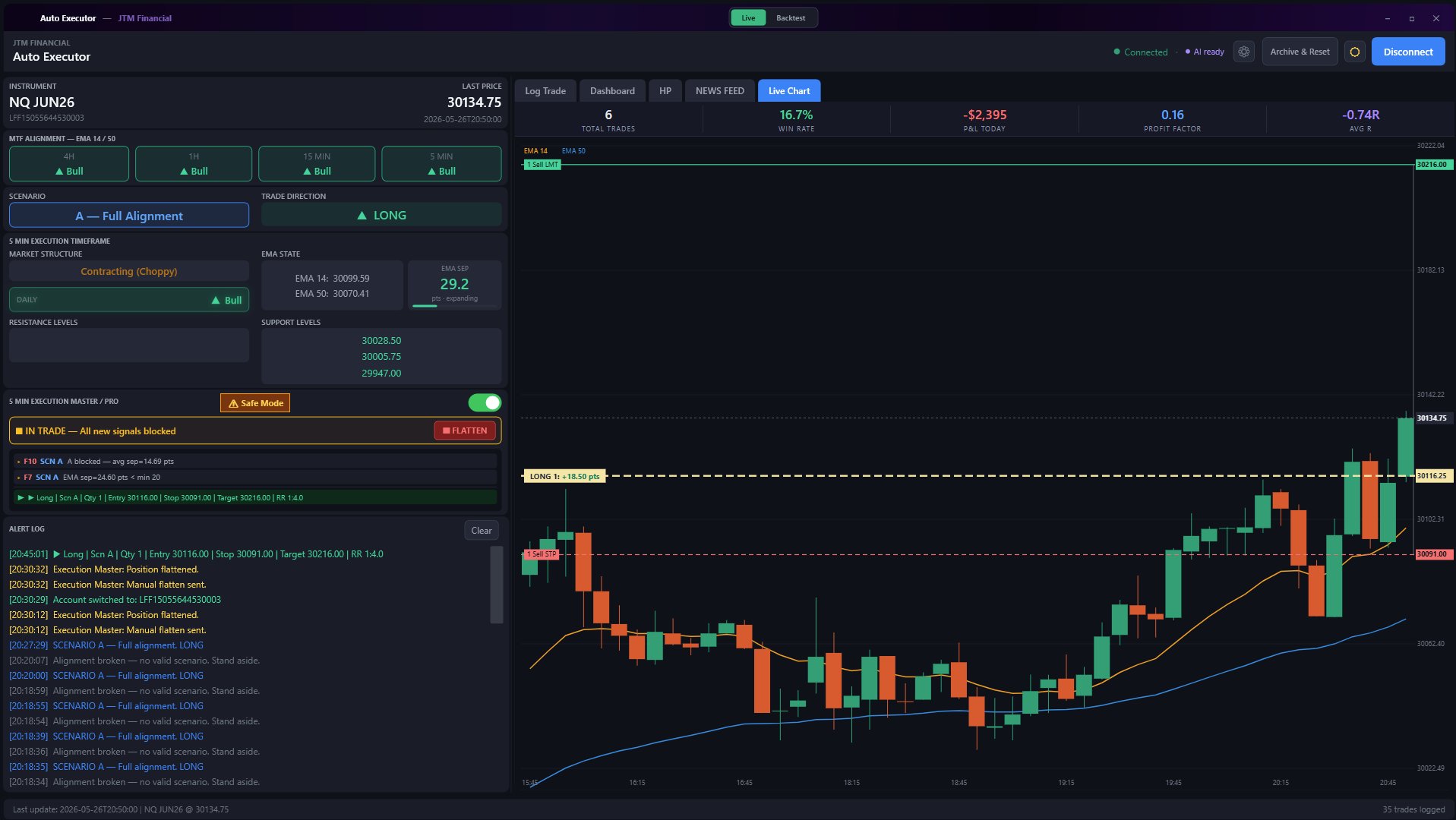This screenshot has width=1456, height=820.
Task: Click support level 30028.50
Action: [x=381, y=341]
